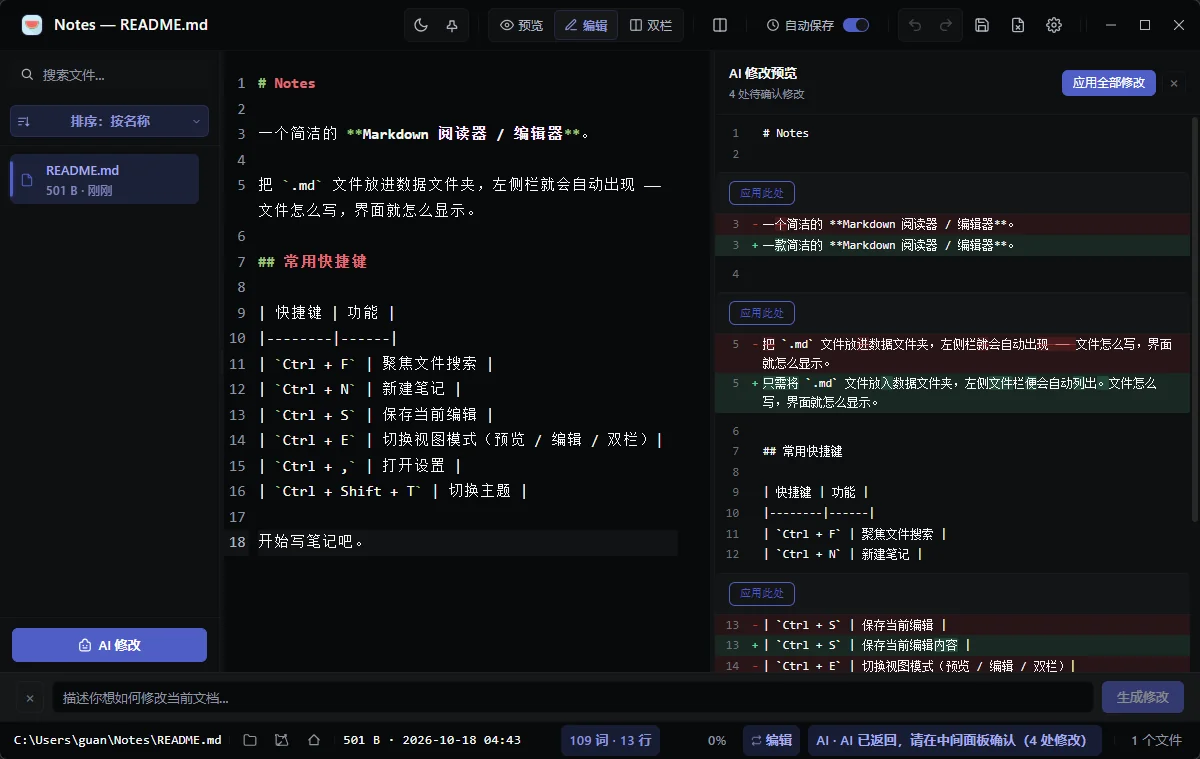Click the 描述你想如何修改当前文档 input field
The width and height of the screenshot is (1200, 759).
(x=572, y=697)
